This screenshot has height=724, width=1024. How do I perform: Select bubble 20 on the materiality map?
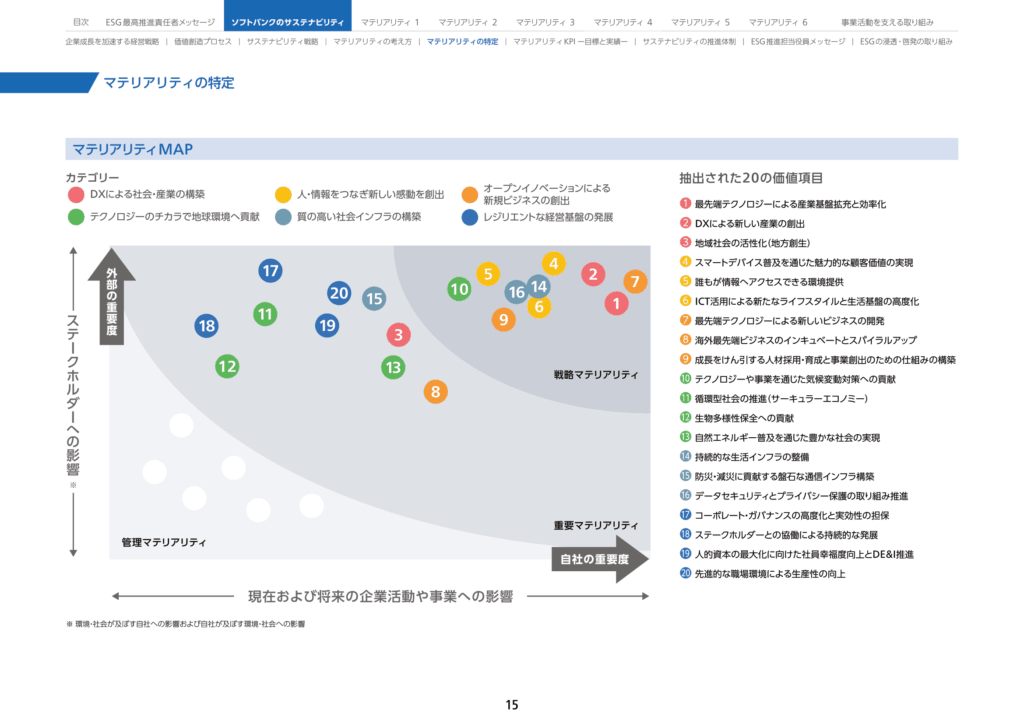pos(339,293)
